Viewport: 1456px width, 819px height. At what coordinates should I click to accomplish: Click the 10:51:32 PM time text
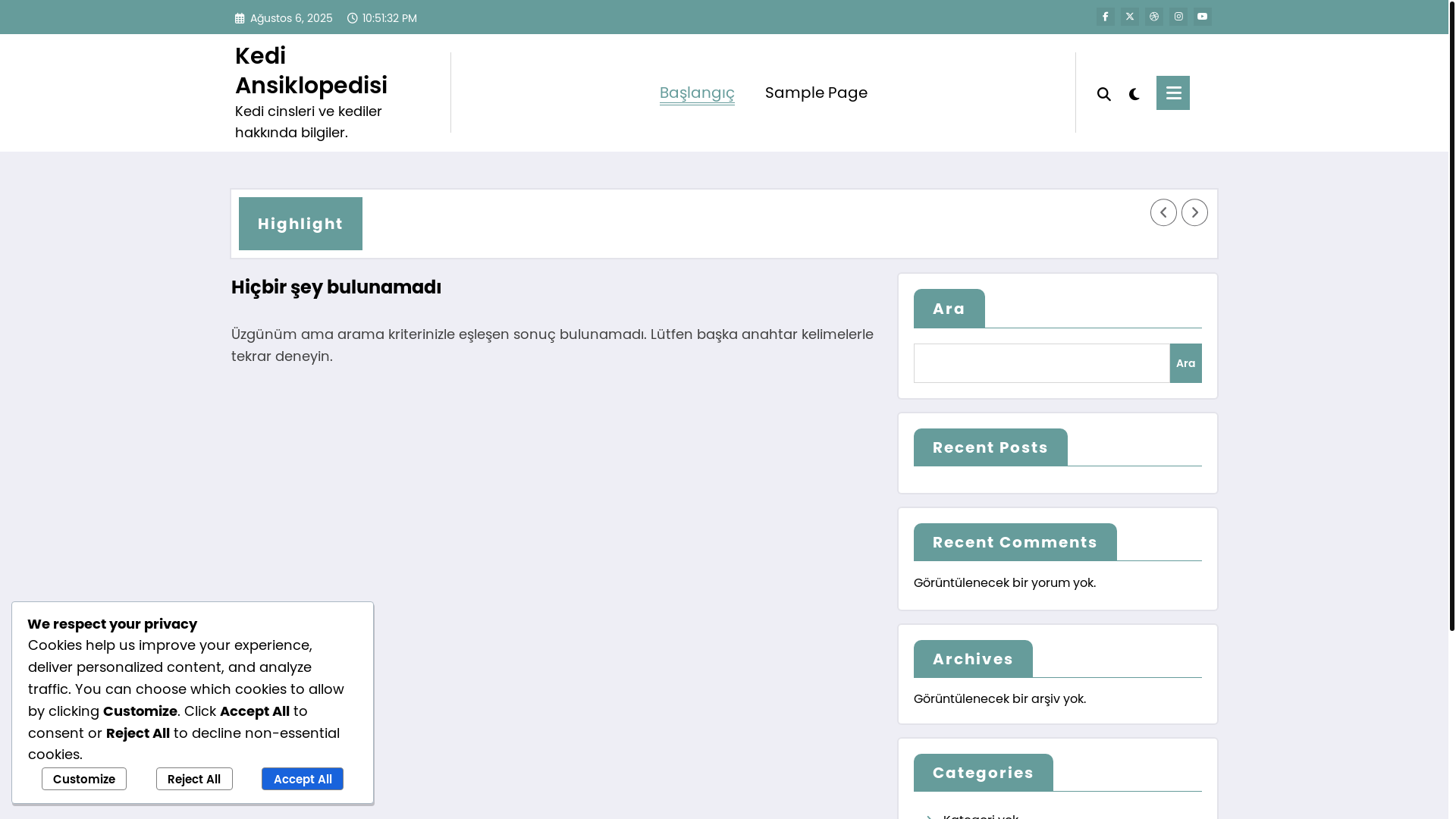click(x=389, y=18)
